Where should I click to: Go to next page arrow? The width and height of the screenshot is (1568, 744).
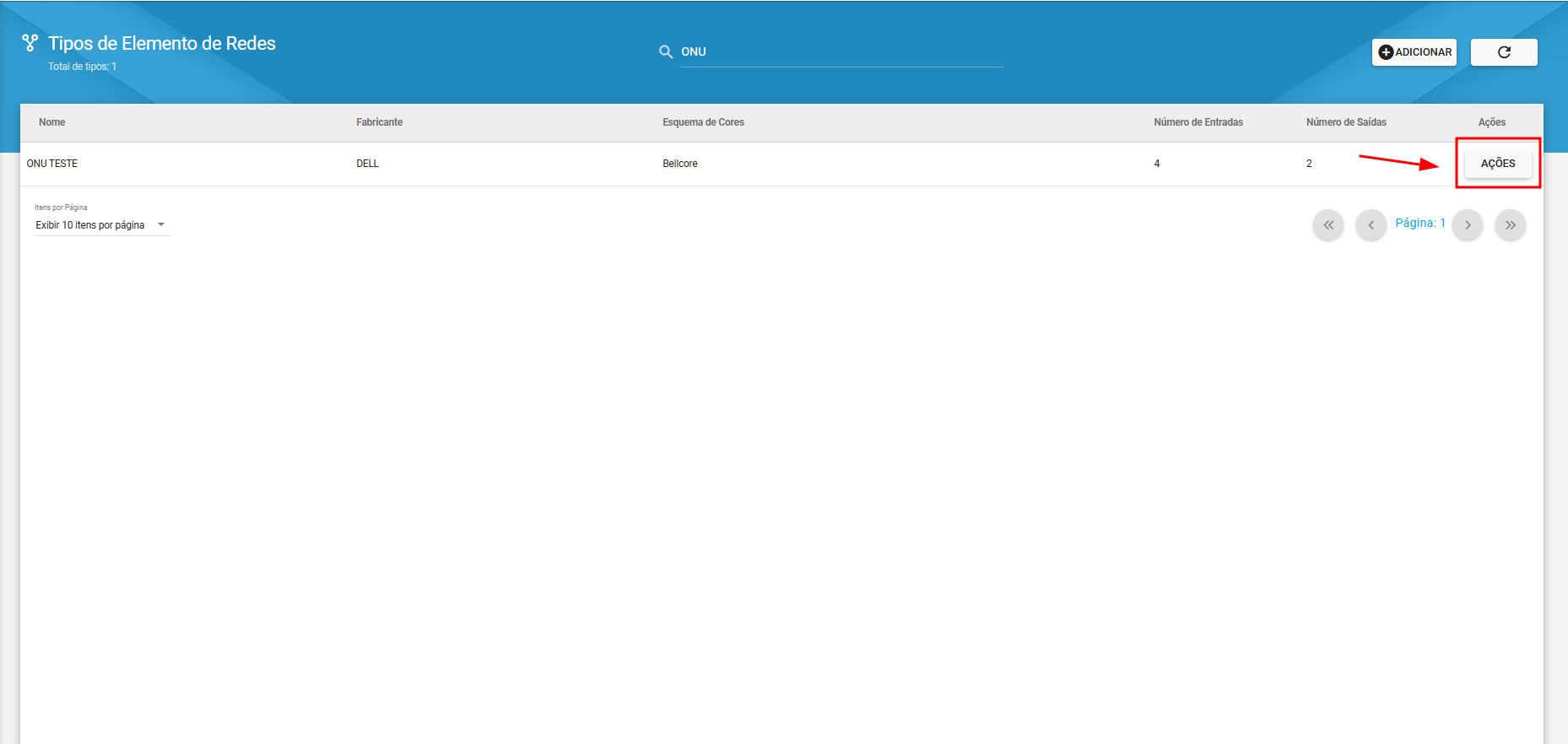1468,225
